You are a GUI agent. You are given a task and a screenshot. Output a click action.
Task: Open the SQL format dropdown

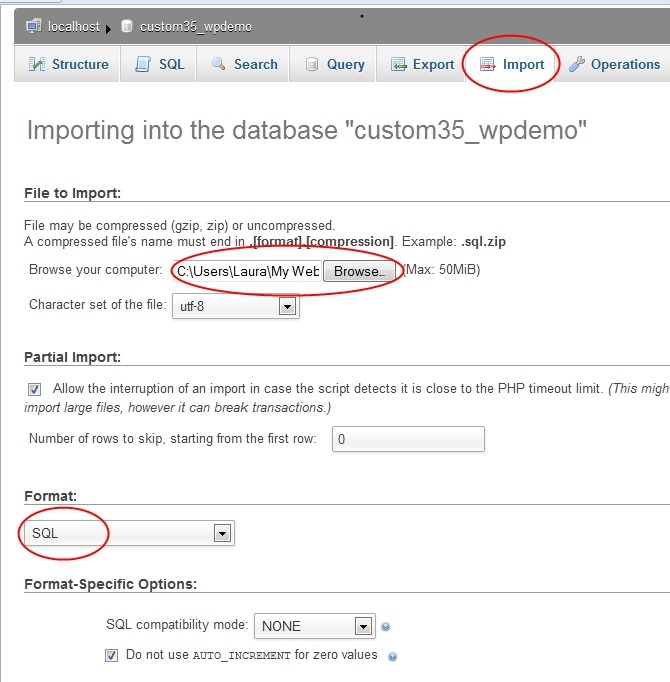tap(129, 533)
